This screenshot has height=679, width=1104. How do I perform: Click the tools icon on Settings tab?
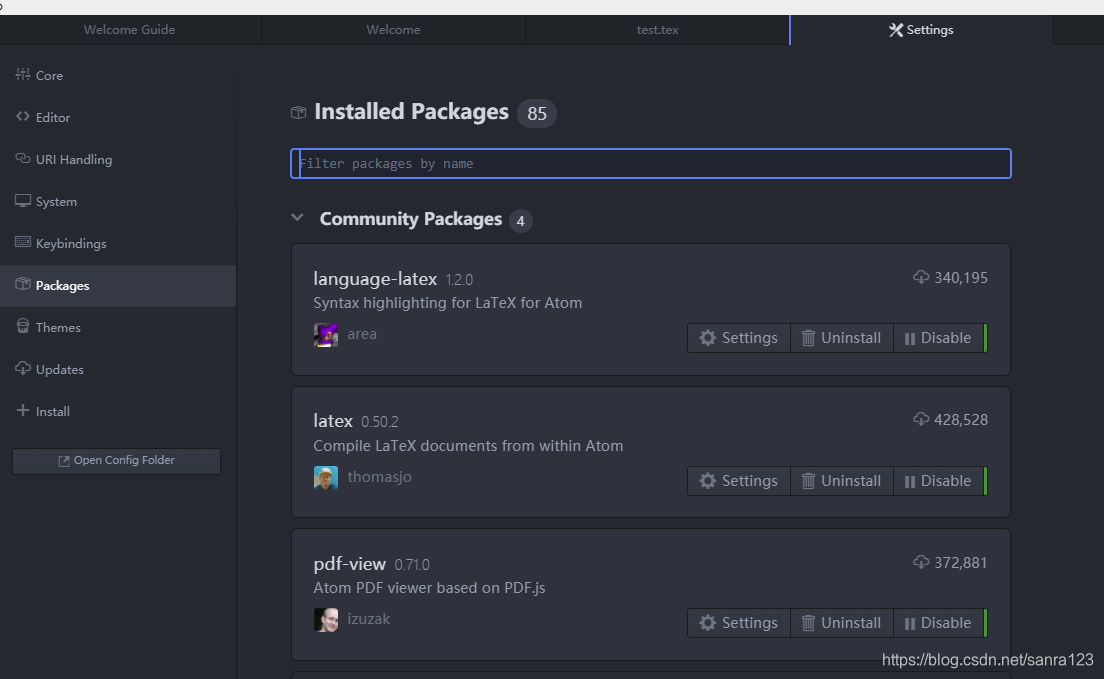click(x=896, y=30)
